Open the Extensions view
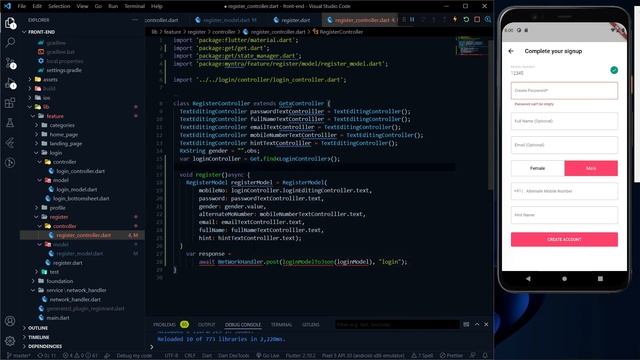 10,102
